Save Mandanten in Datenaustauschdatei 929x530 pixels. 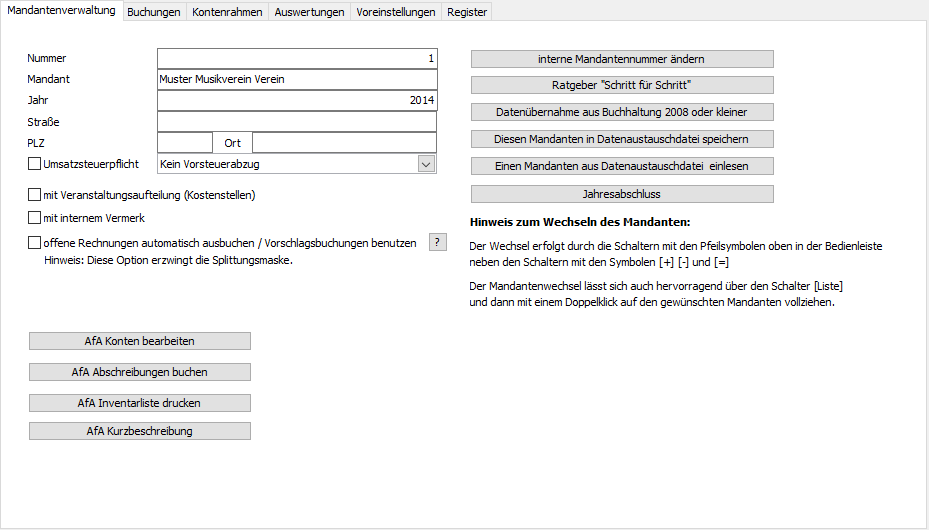click(622, 139)
